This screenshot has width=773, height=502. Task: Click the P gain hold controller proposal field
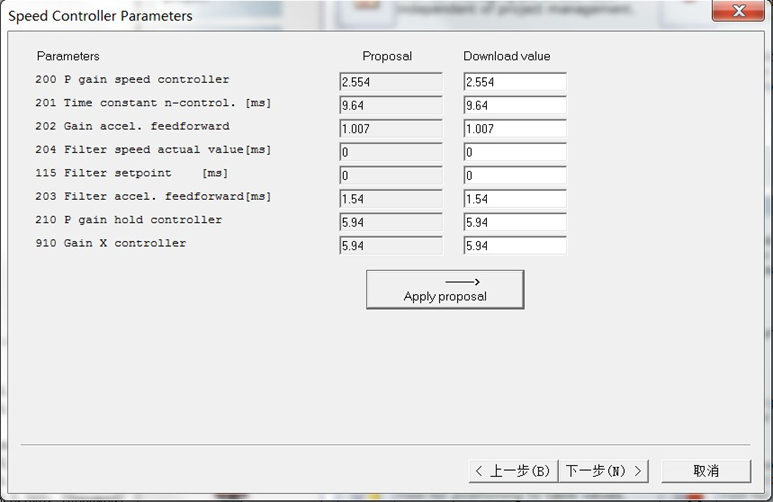391,222
